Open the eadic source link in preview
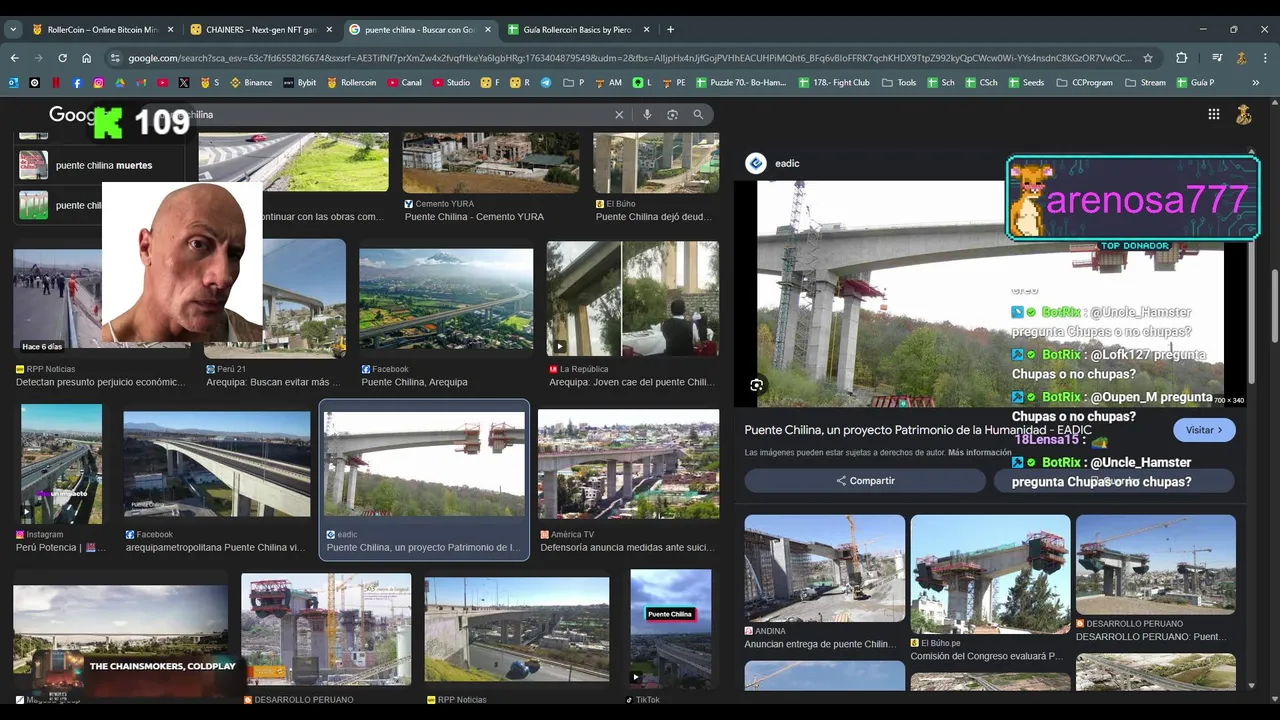The image size is (1280, 720). coord(774,163)
